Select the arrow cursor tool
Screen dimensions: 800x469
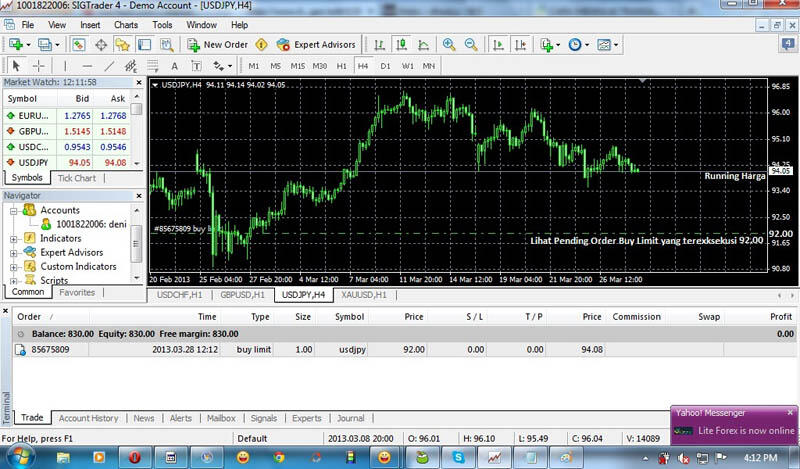(16, 66)
